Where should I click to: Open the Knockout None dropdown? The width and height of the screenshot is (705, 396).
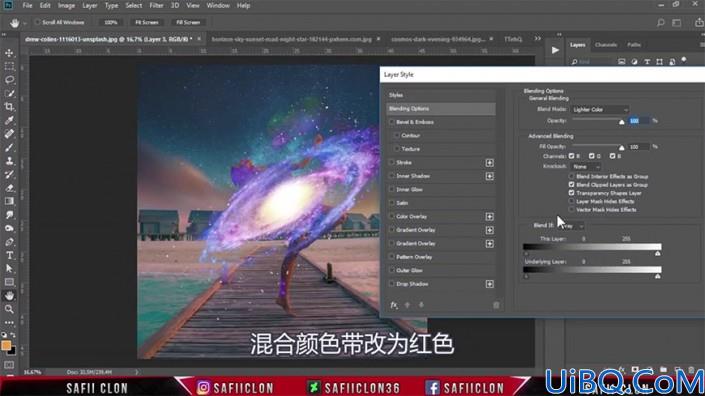[586, 167]
